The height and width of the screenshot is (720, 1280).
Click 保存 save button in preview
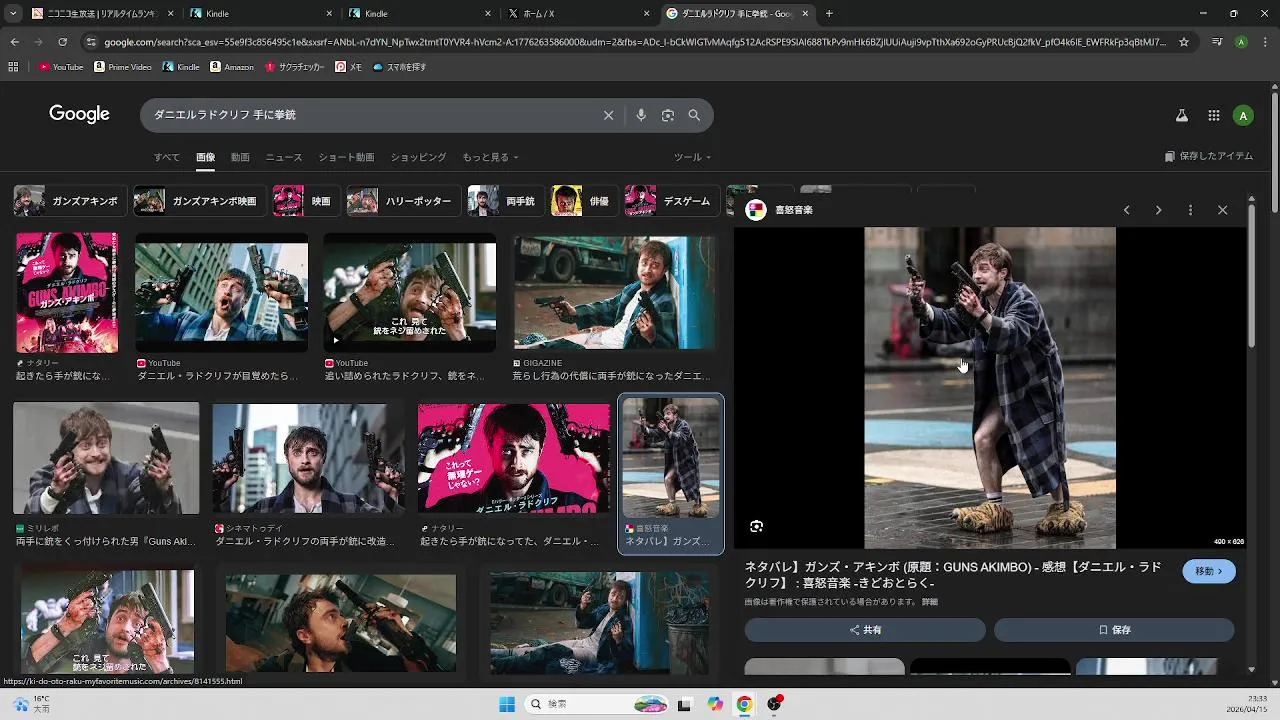pos(1114,630)
